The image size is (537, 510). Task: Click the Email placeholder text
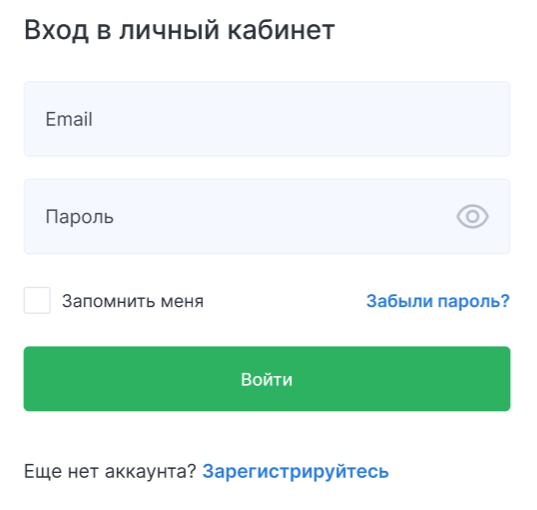click(x=69, y=119)
